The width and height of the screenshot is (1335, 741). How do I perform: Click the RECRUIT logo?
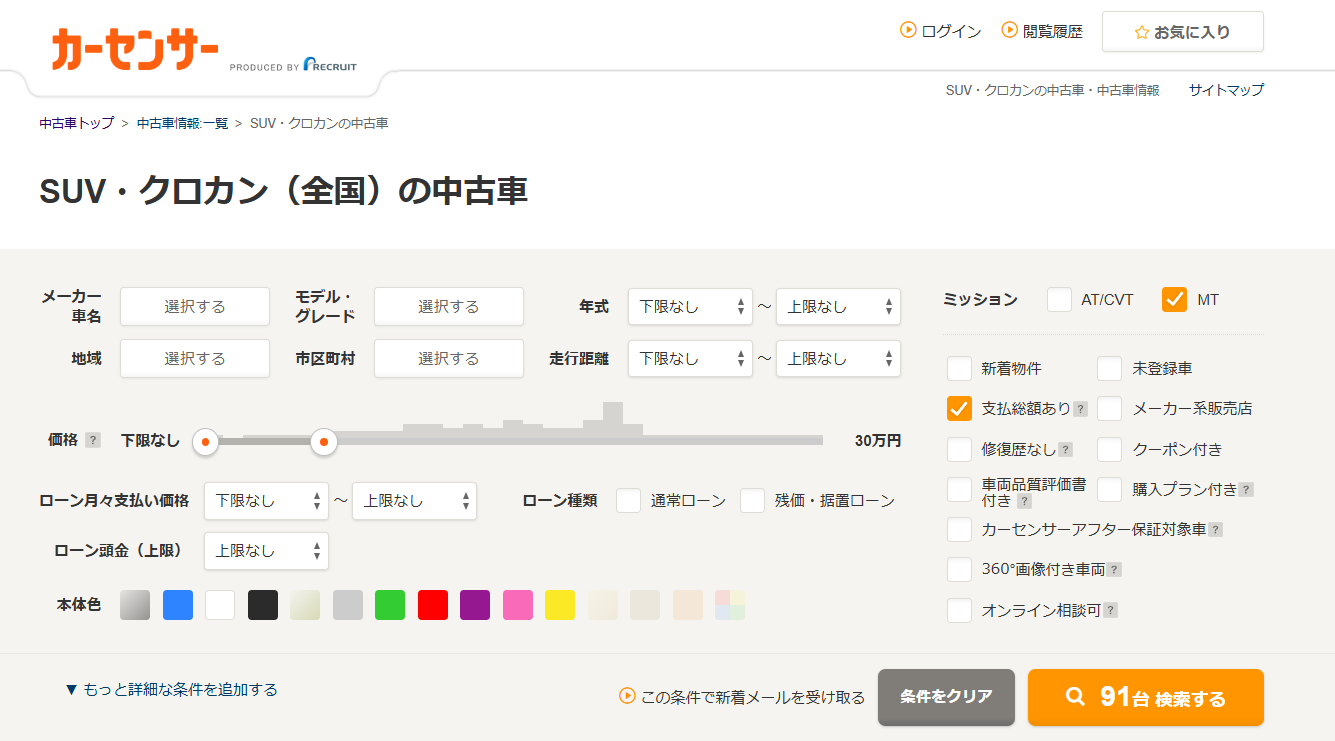click(x=330, y=64)
